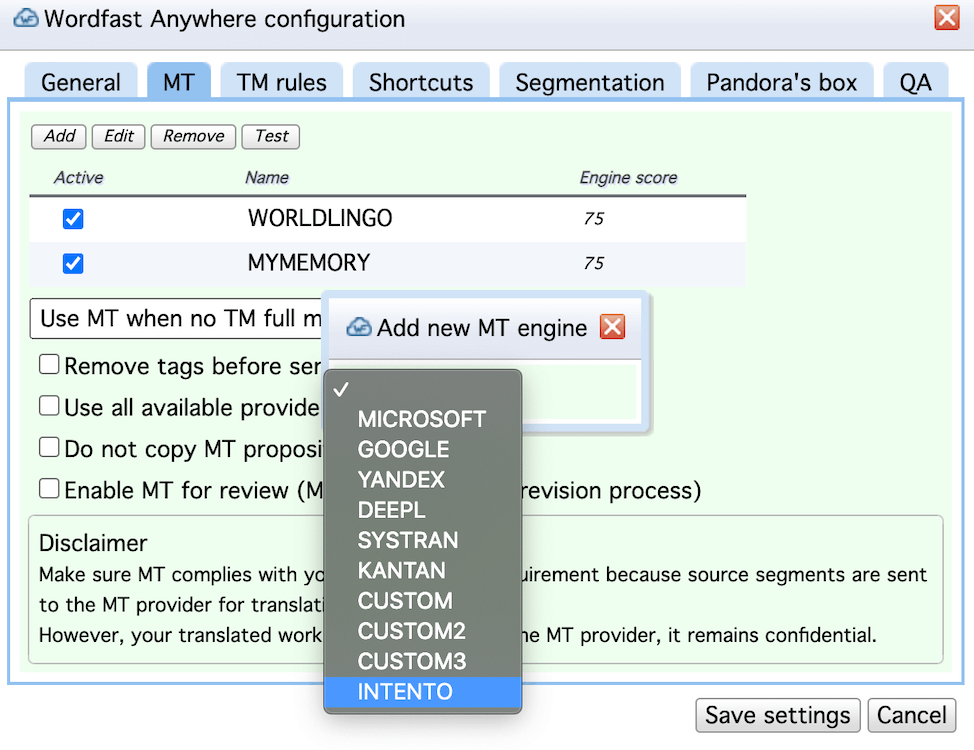Click MYMEMORY engine score 75
The width and height of the screenshot is (974, 750).
pyautogui.click(x=594, y=263)
